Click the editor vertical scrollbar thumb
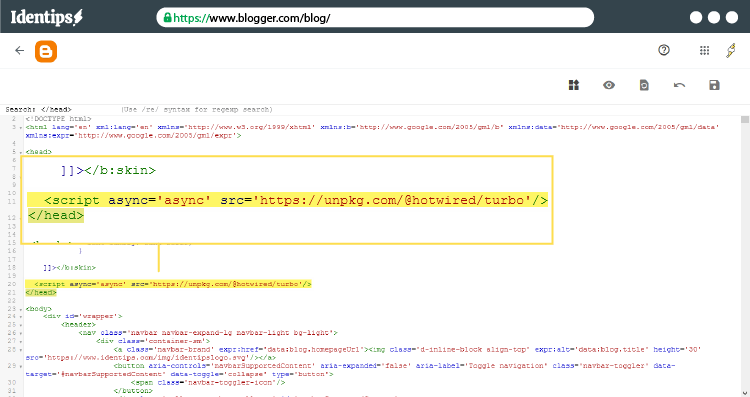 coord(745,120)
